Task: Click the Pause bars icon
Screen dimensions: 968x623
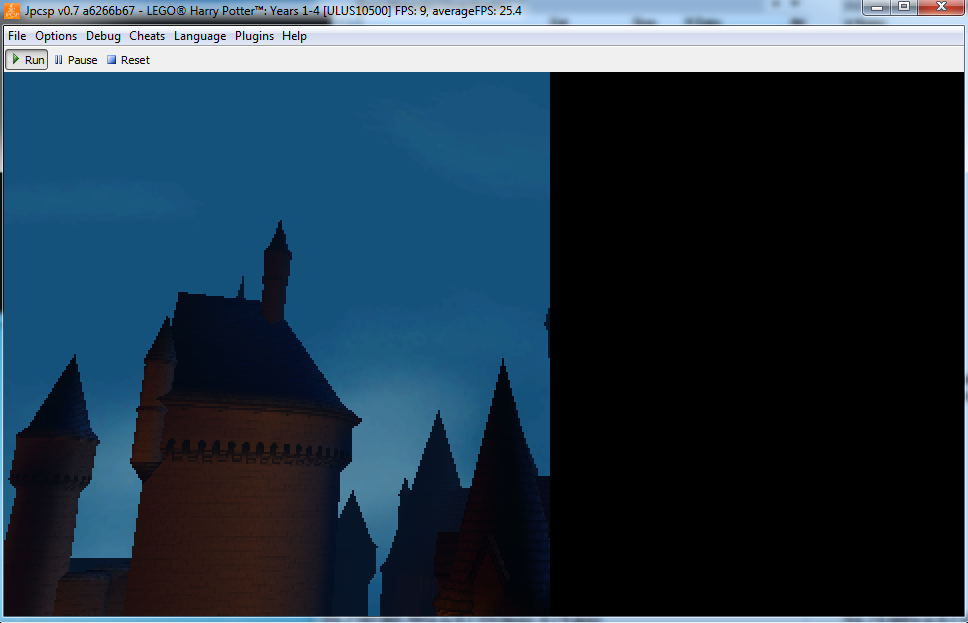Action: pos(59,60)
